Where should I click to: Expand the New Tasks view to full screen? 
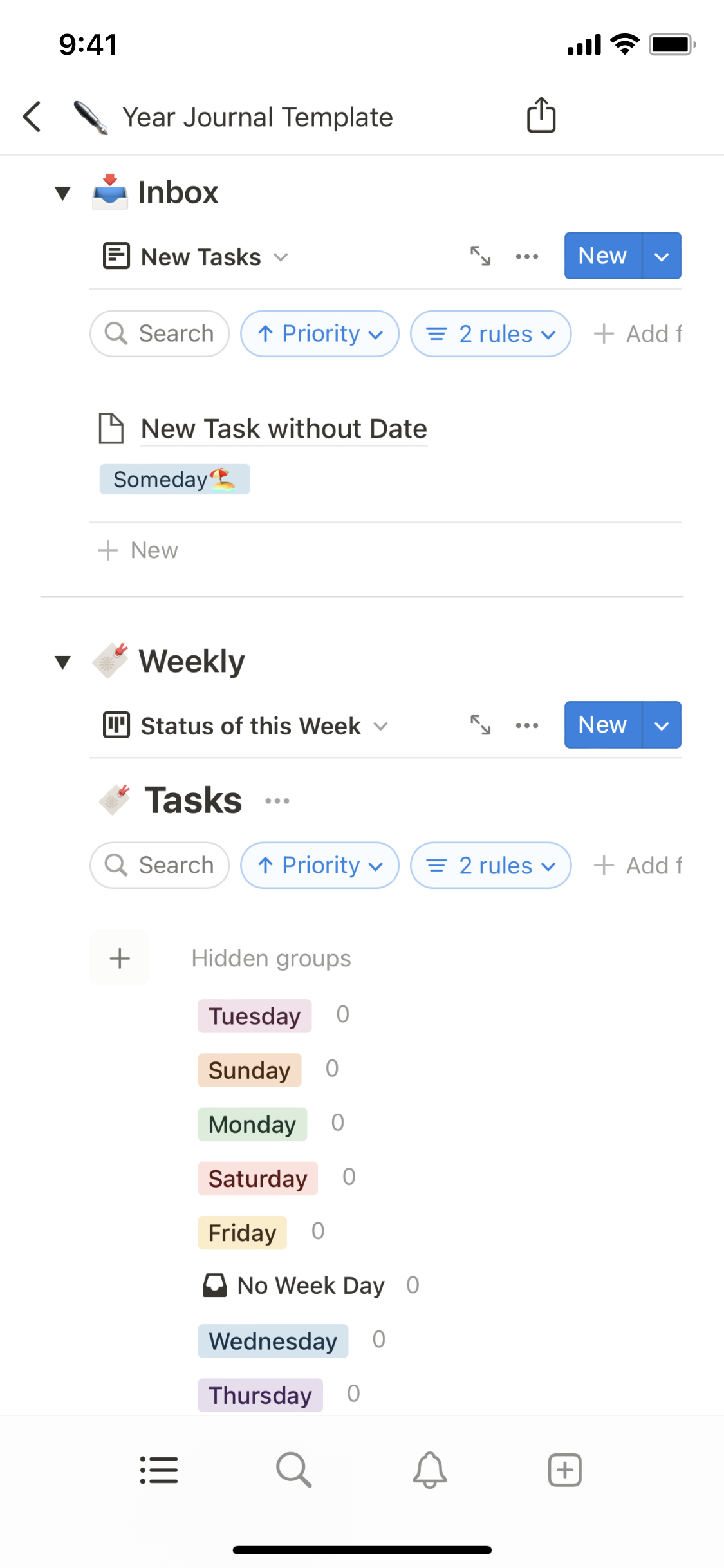(x=481, y=256)
